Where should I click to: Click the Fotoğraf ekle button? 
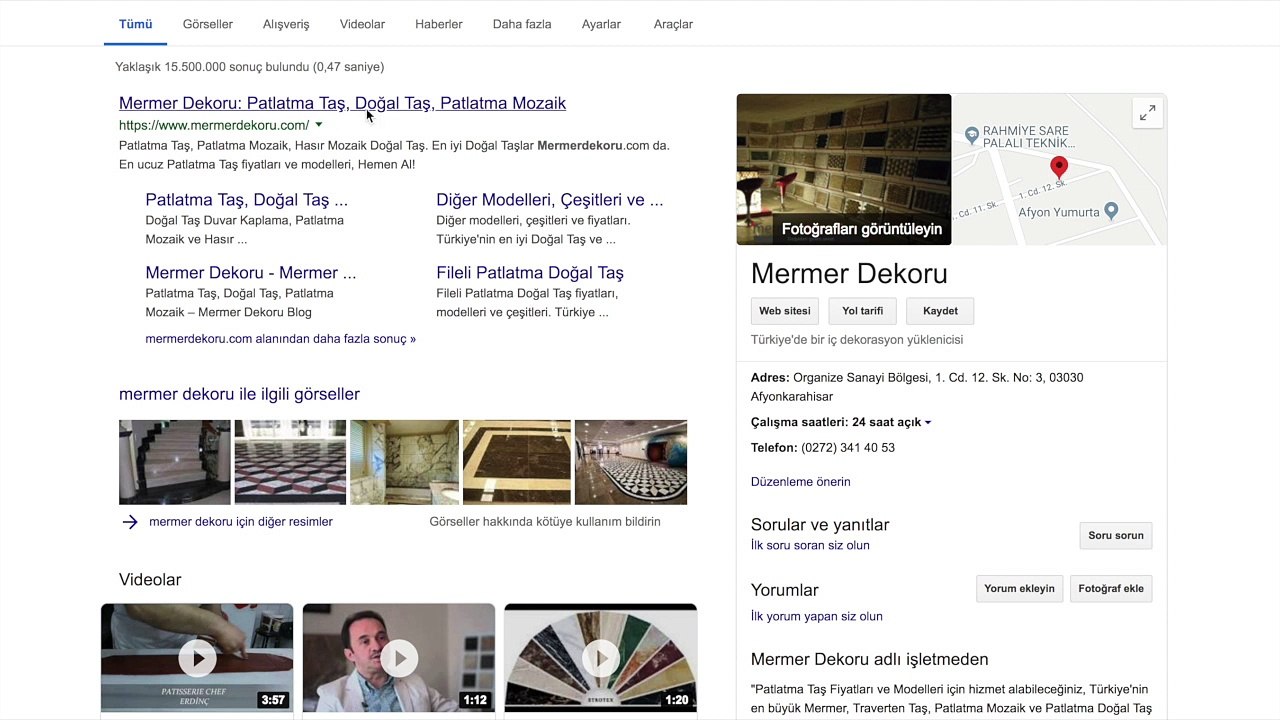[x=1111, y=589]
